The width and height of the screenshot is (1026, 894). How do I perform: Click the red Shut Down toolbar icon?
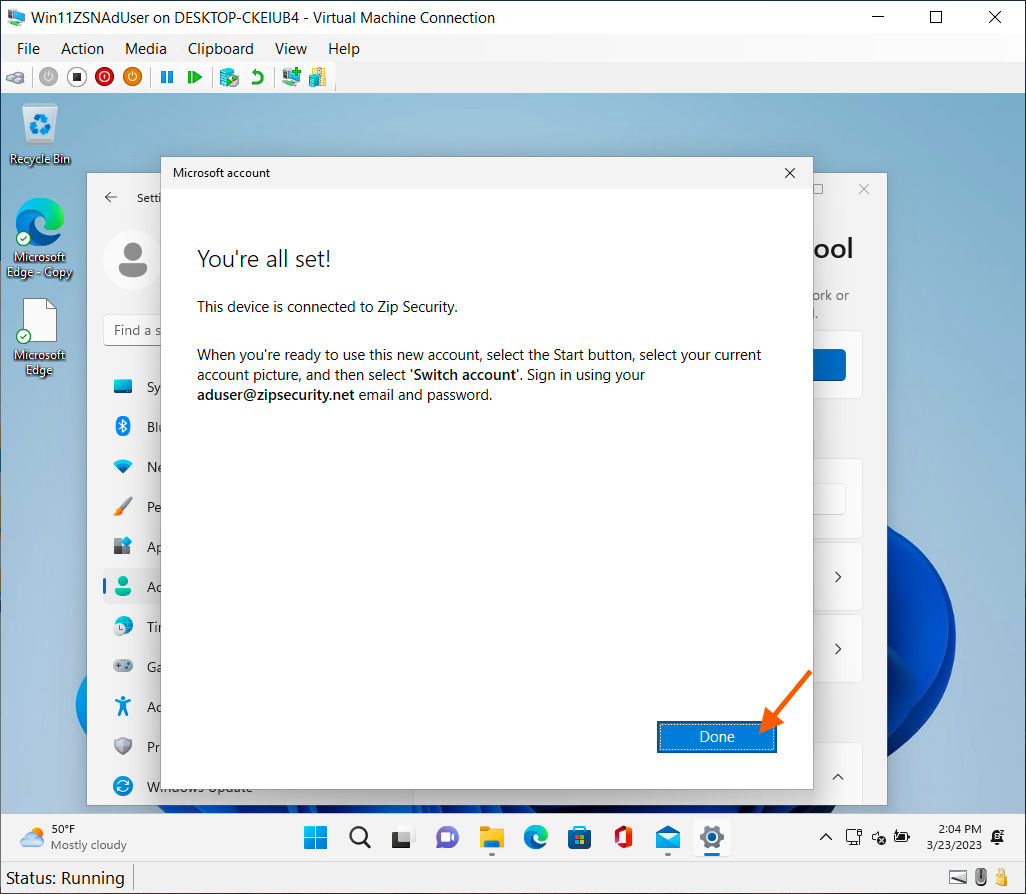click(x=104, y=77)
